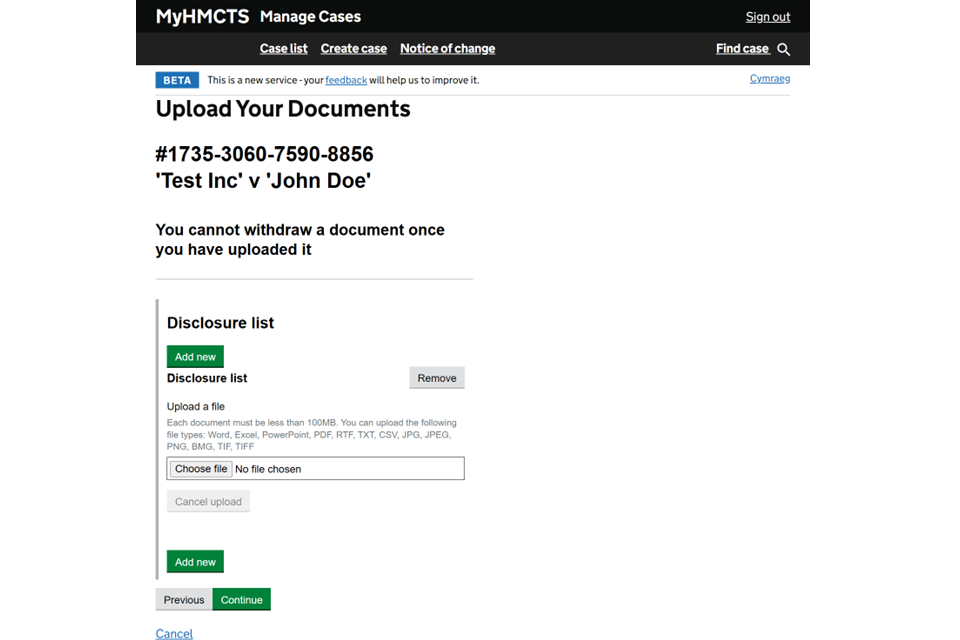Sign out of the service
Screen dimensions: 960x640
pos(767,17)
